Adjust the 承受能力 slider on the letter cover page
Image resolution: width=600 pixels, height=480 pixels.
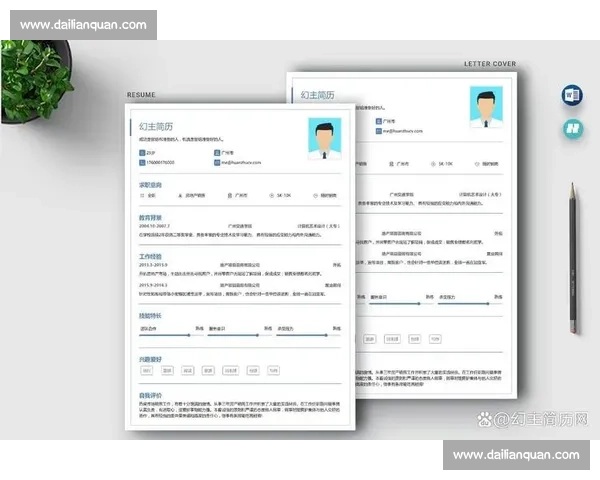pyautogui.click(x=470, y=304)
